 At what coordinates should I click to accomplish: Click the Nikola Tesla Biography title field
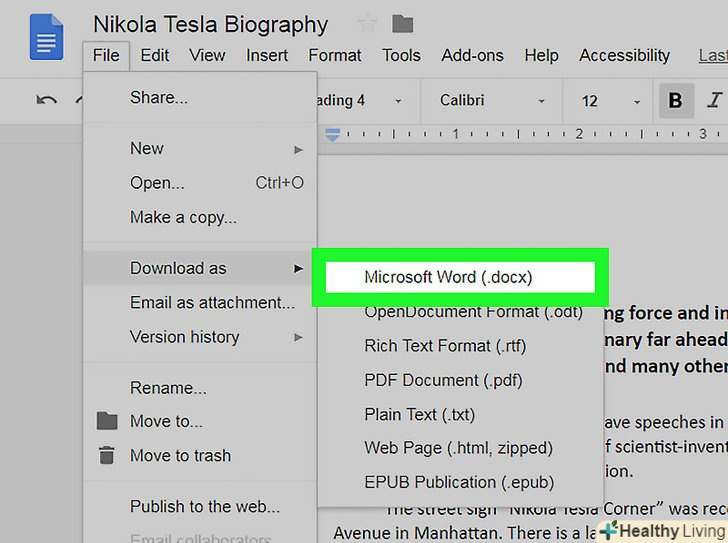211,25
